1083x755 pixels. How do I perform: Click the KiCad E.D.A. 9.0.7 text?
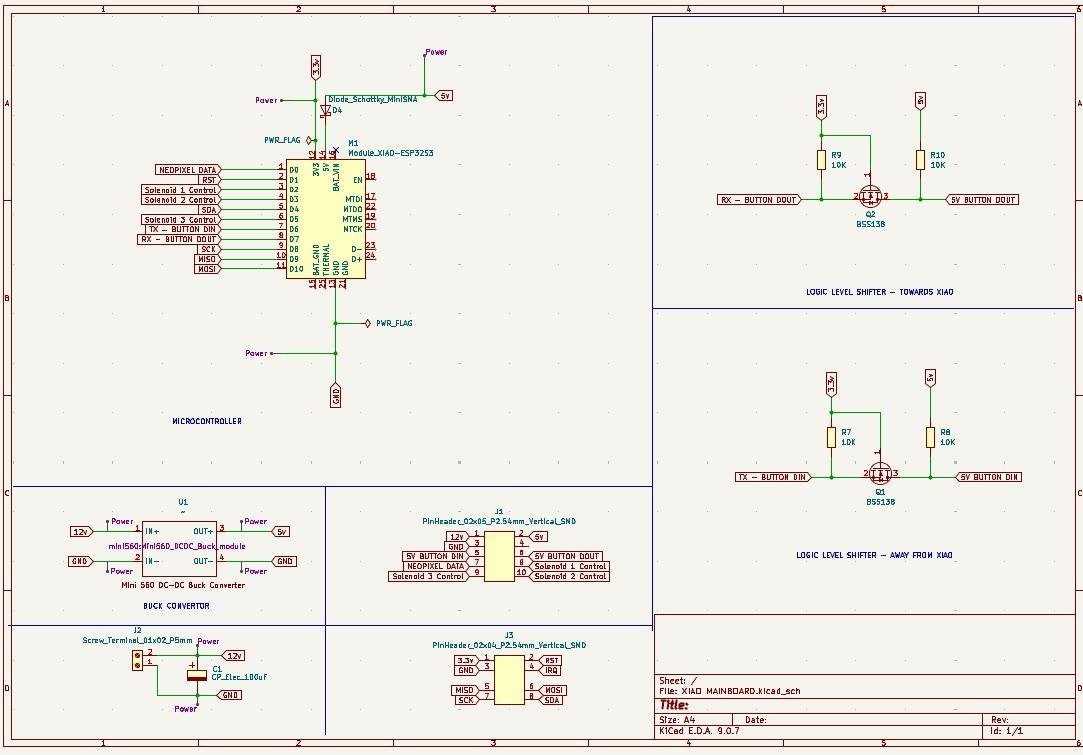pos(699,730)
